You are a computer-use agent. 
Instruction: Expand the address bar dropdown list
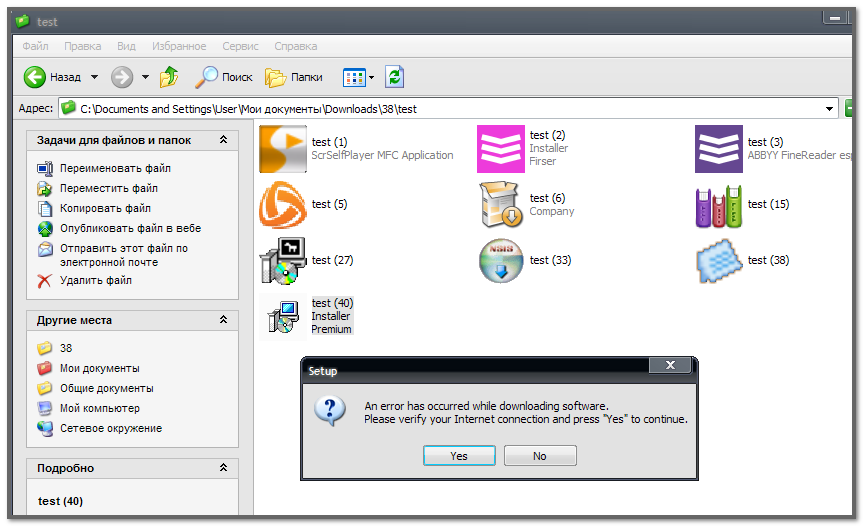pos(830,108)
